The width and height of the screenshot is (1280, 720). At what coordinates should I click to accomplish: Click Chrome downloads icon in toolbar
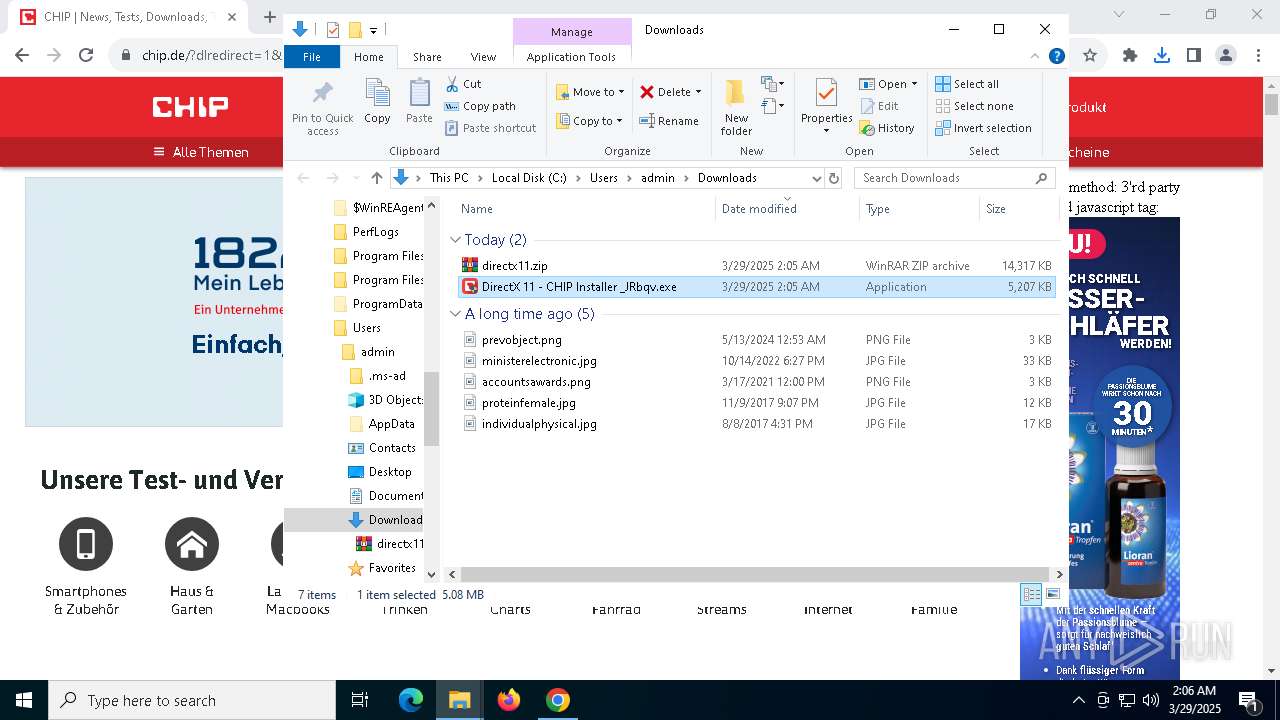(1162, 55)
